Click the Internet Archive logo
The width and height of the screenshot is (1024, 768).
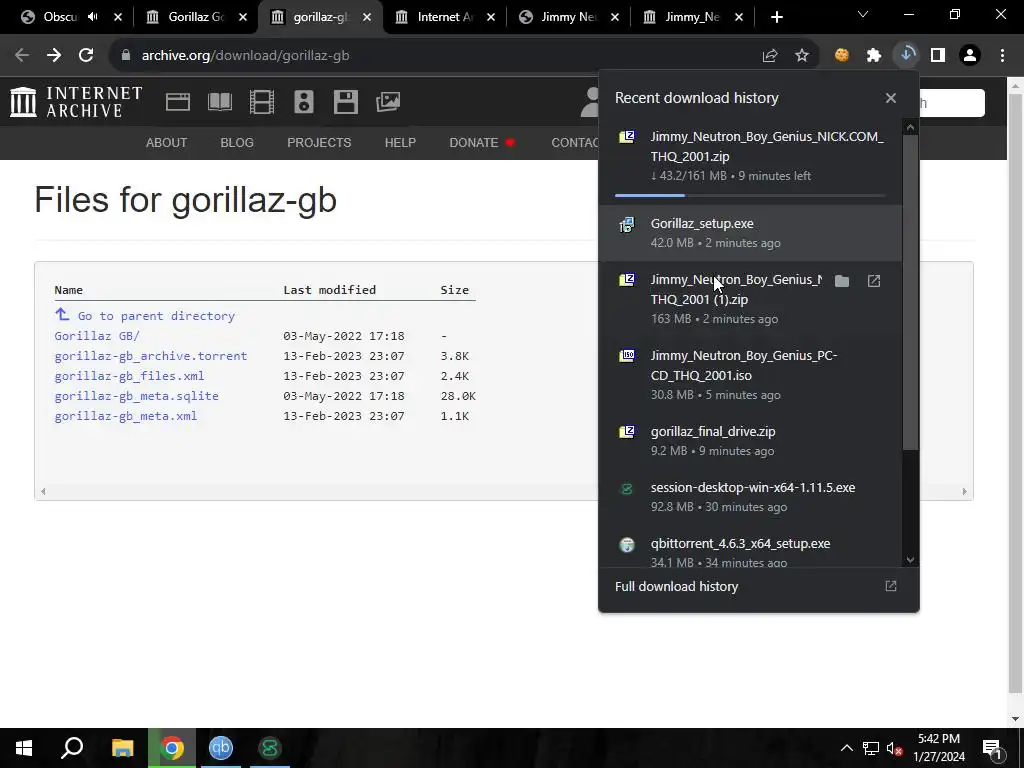point(76,102)
